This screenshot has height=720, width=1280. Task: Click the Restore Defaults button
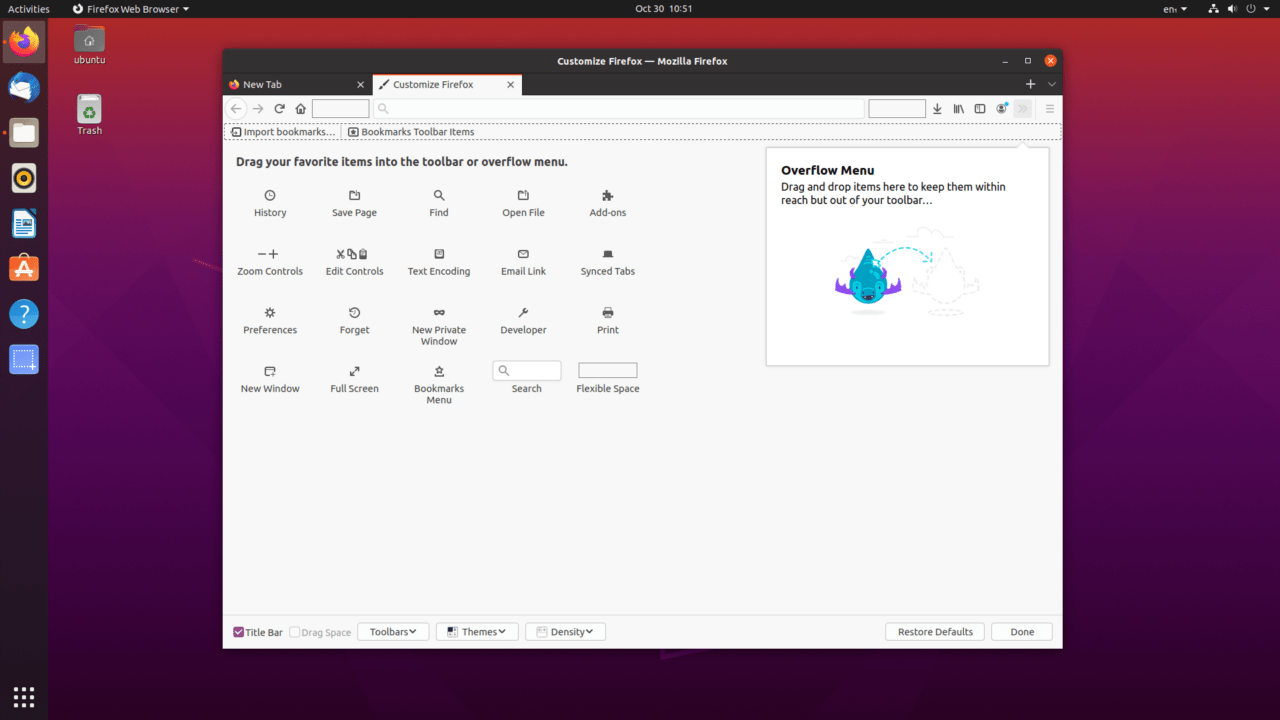pyautogui.click(x=935, y=632)
